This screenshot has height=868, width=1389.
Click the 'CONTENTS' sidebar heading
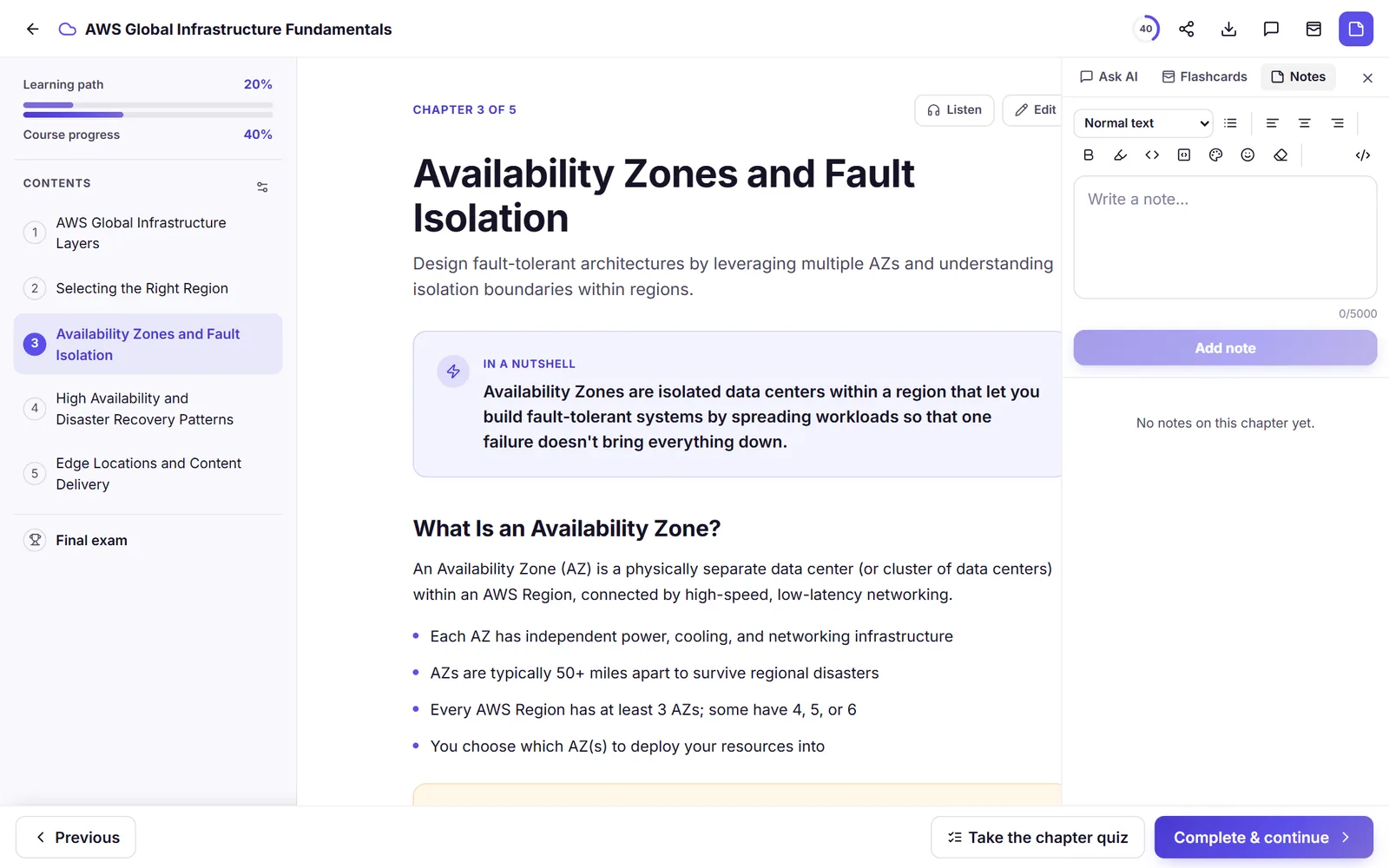click(x=57, y=183)
